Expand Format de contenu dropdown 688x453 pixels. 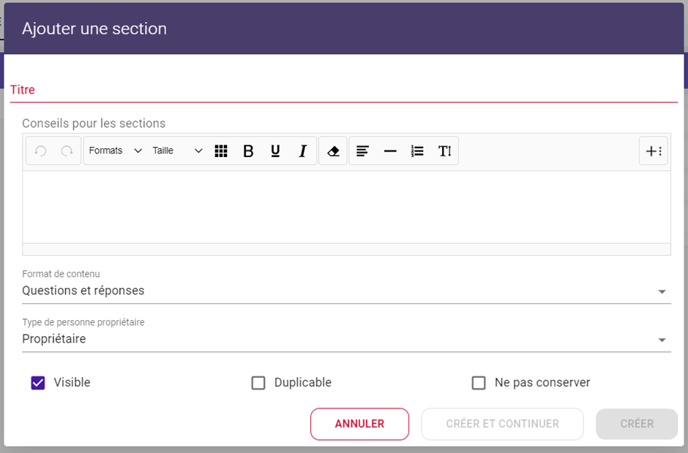tap(346, 291)
